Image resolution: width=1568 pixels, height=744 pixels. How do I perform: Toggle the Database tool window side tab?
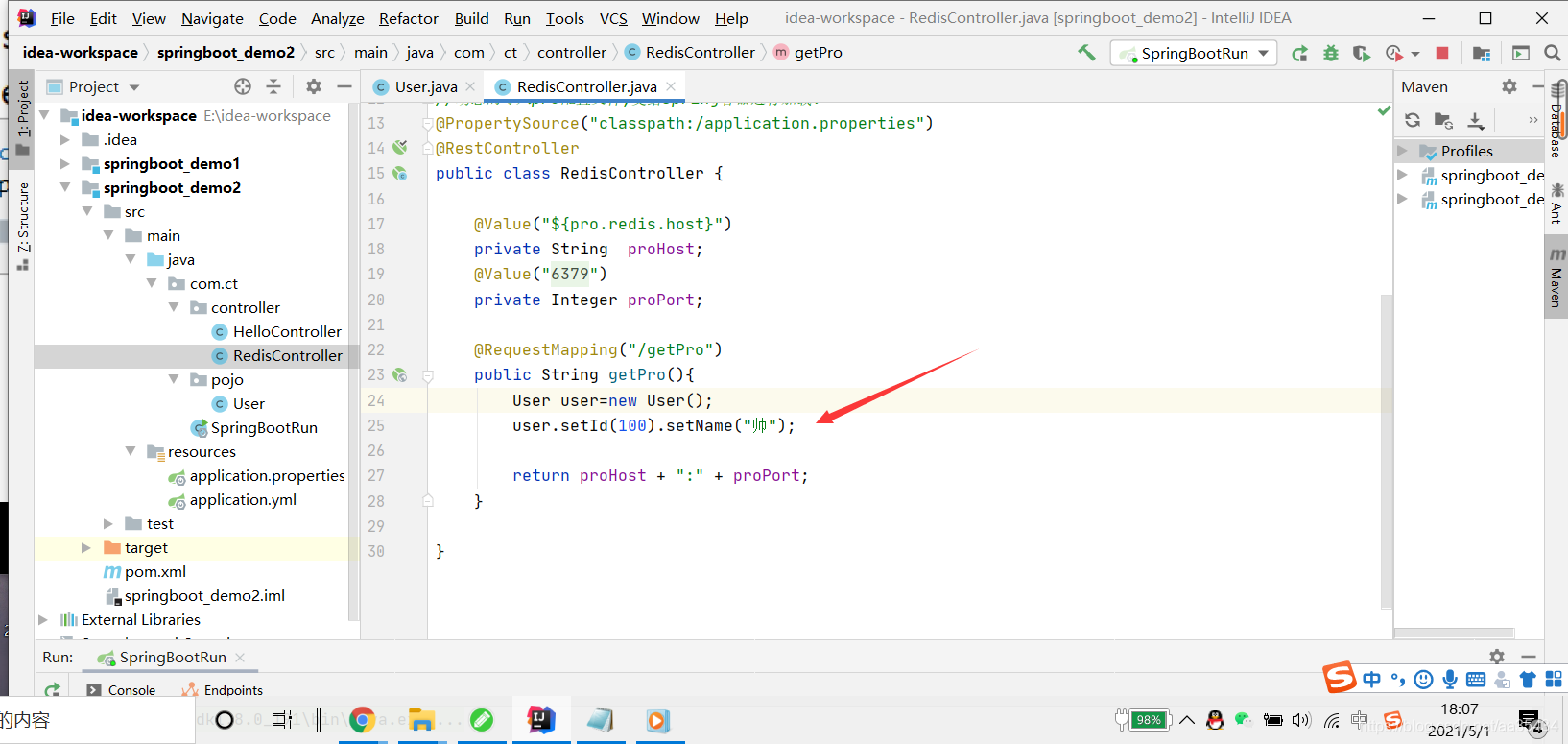(1556, 121)
